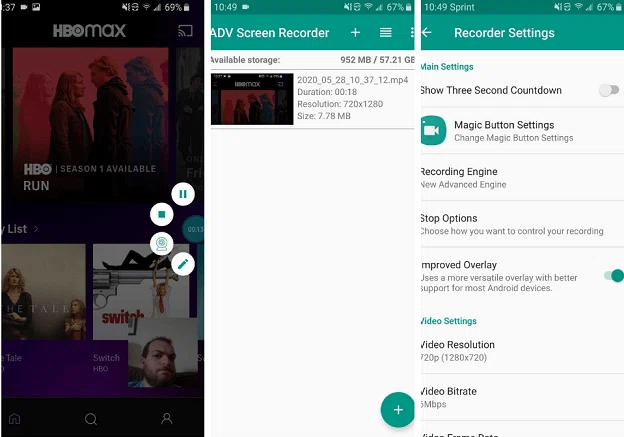Tap the recording indicator in the ADV status bar
624x437 pixels.
pos(246,7)
